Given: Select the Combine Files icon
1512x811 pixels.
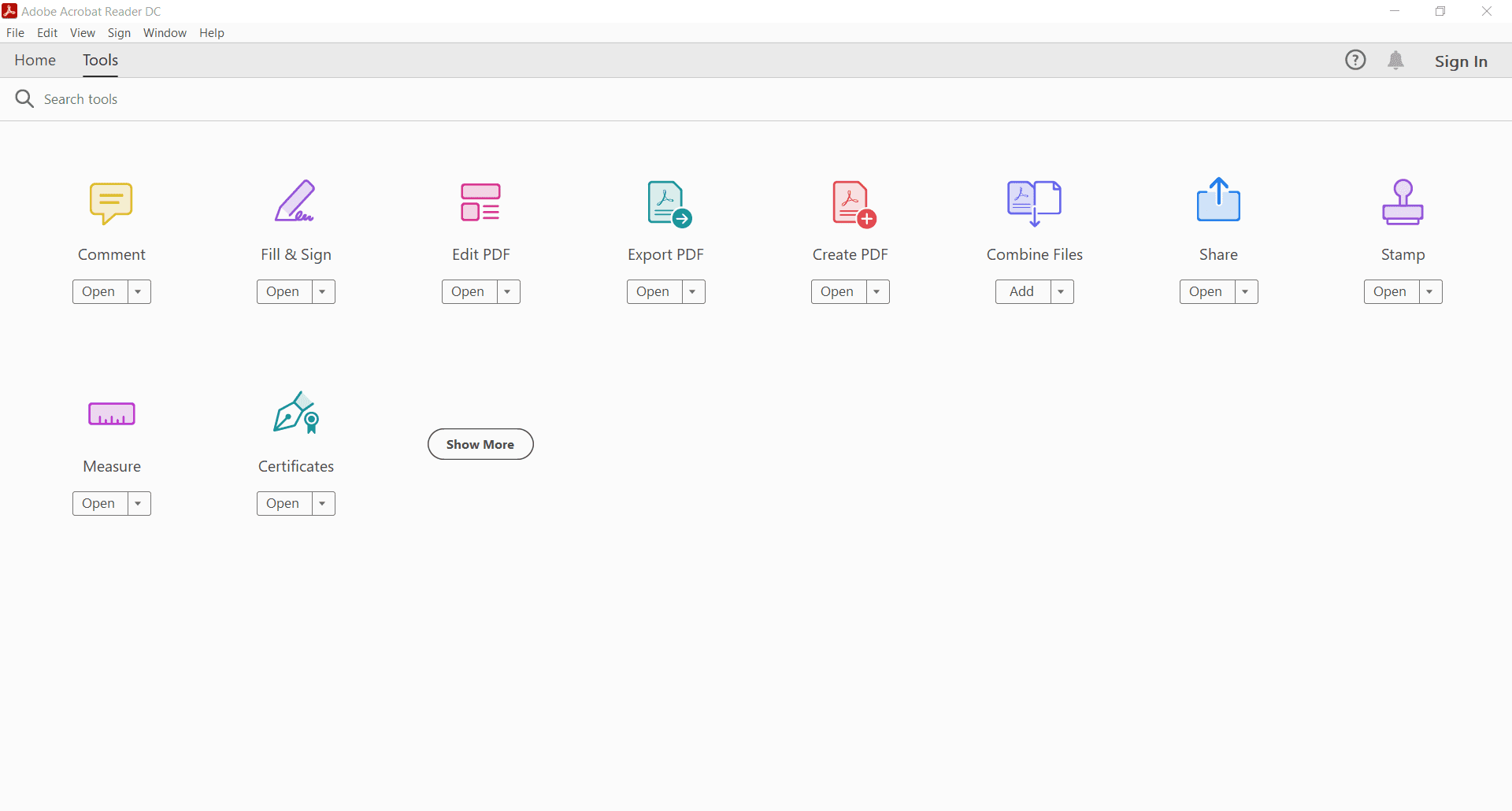Looking at the screenshot, I should [1034, 203].
